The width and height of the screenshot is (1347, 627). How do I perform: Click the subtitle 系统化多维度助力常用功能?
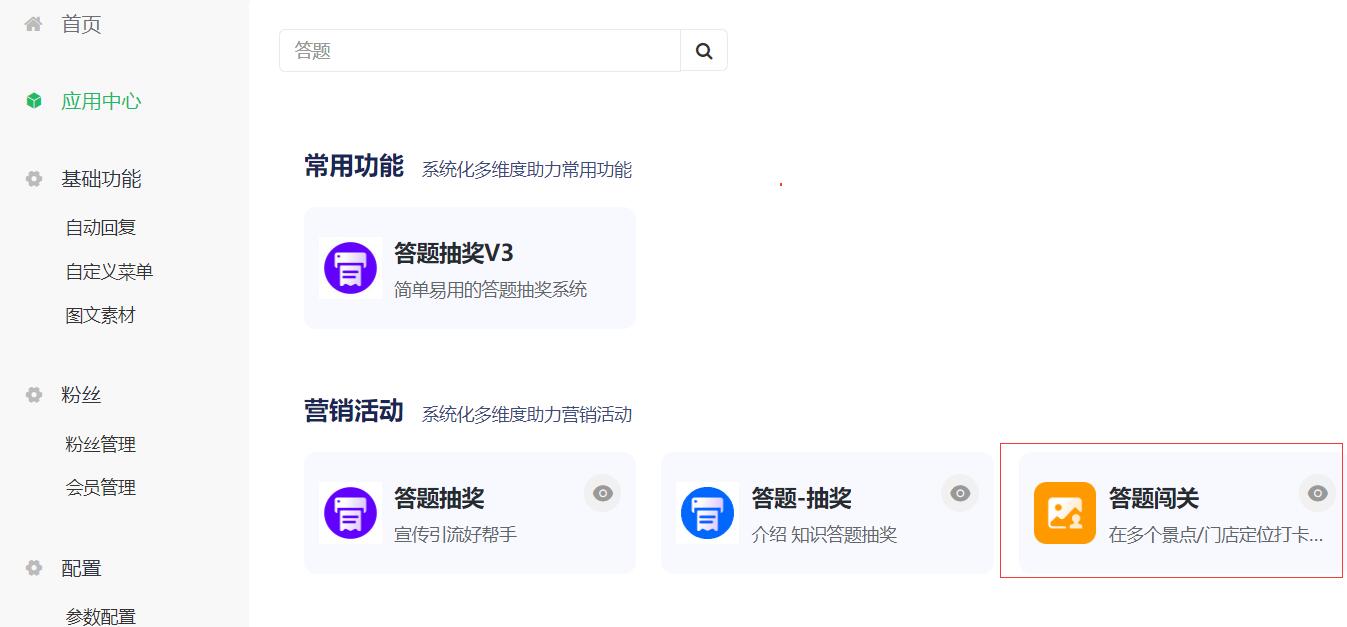[526, 170]
